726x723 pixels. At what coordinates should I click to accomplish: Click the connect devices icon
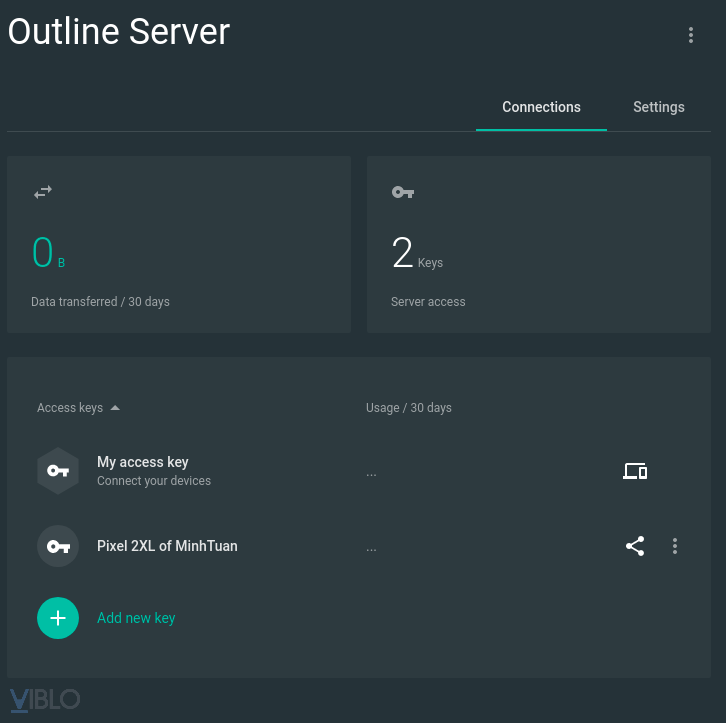click(635, 471)
